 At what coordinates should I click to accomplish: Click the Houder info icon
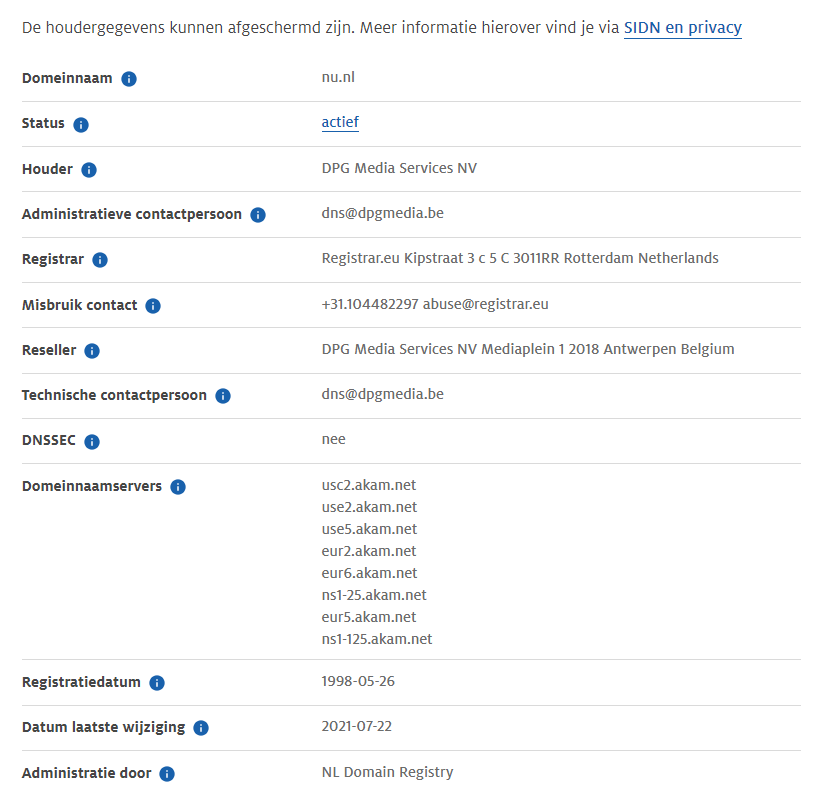click(89, 170)
